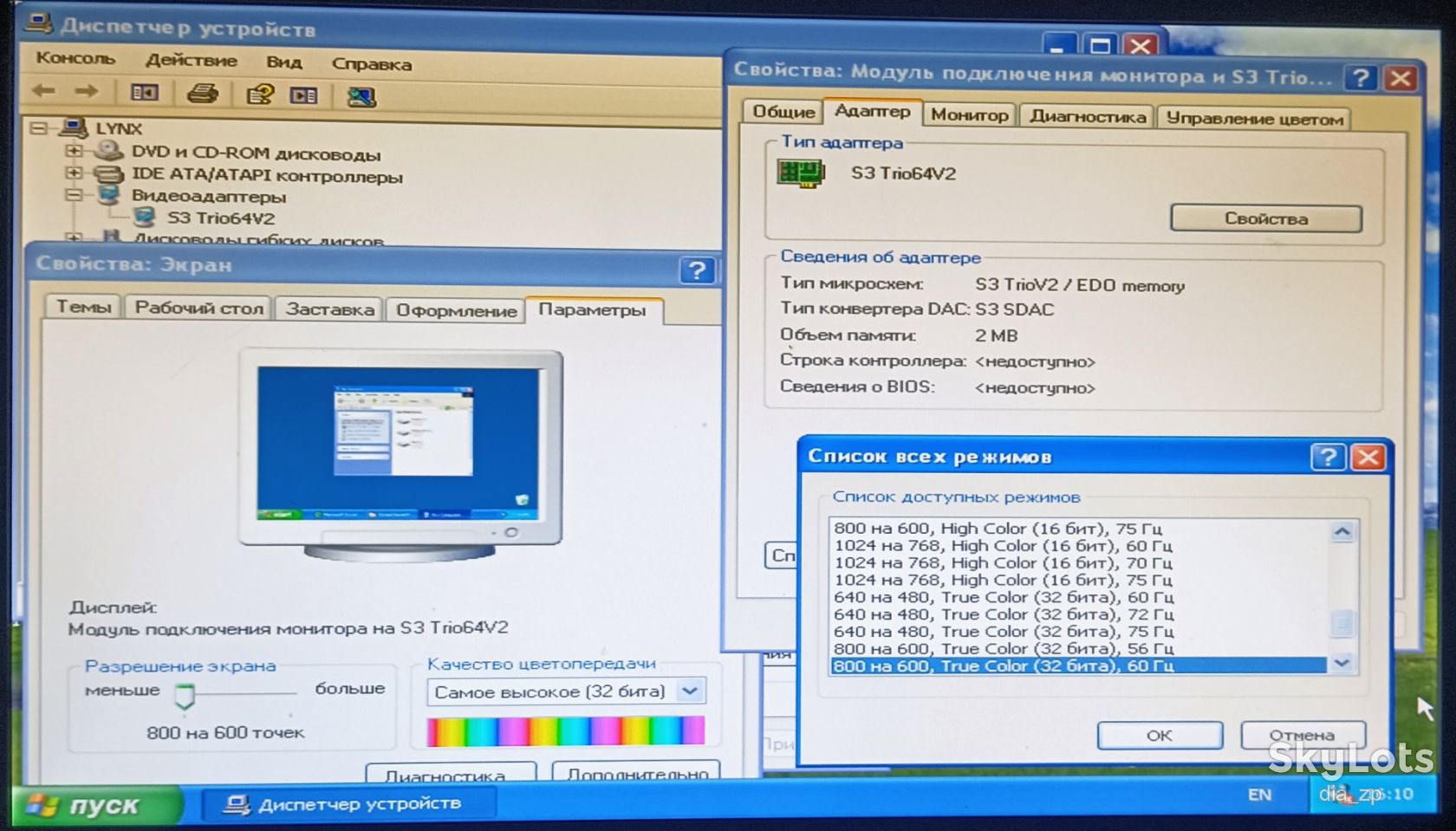Switch to the Рабочий стол tab

click(198, 308)
